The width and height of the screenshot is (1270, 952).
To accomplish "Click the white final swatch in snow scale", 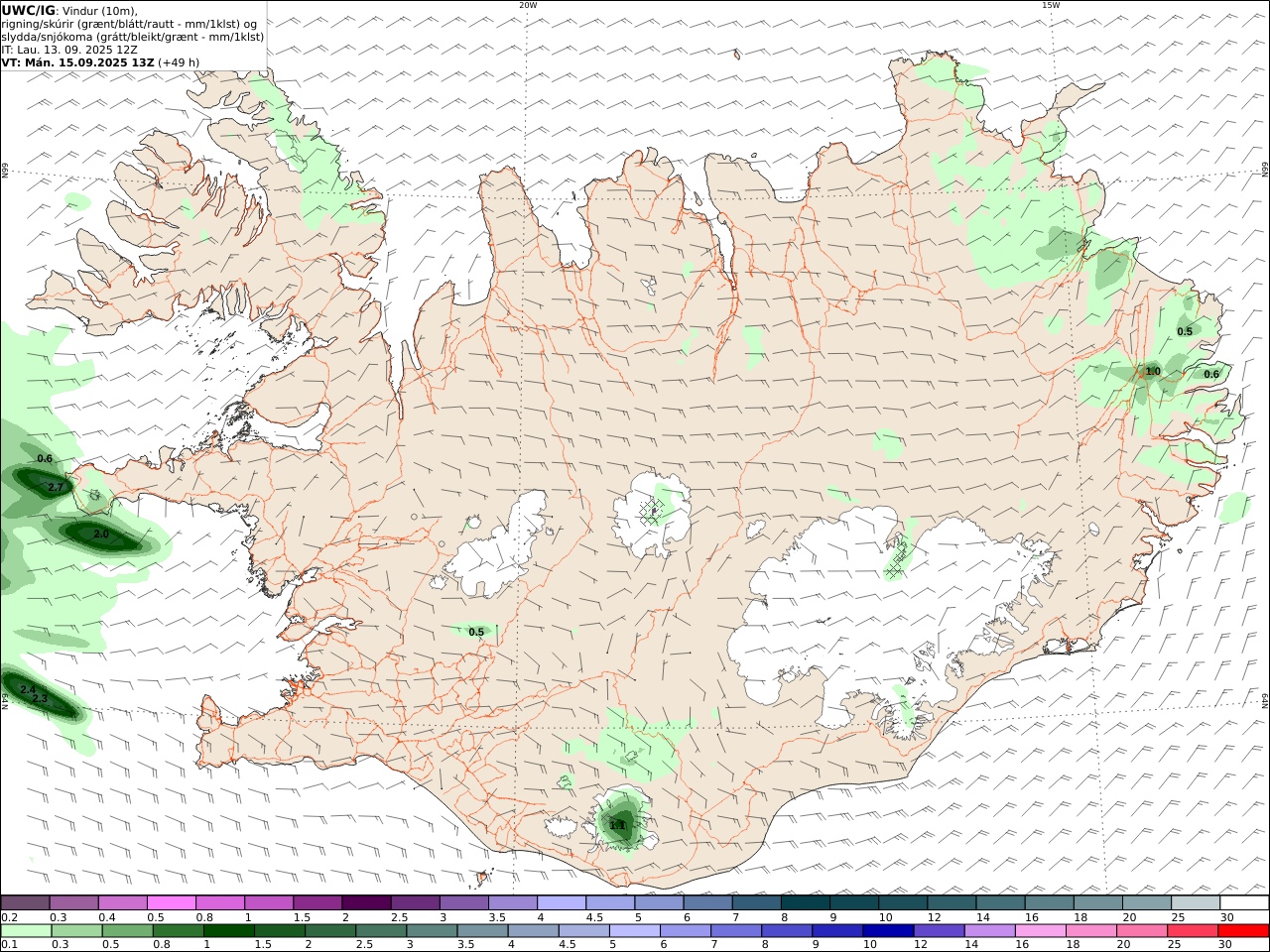I will click(1243, 902).
